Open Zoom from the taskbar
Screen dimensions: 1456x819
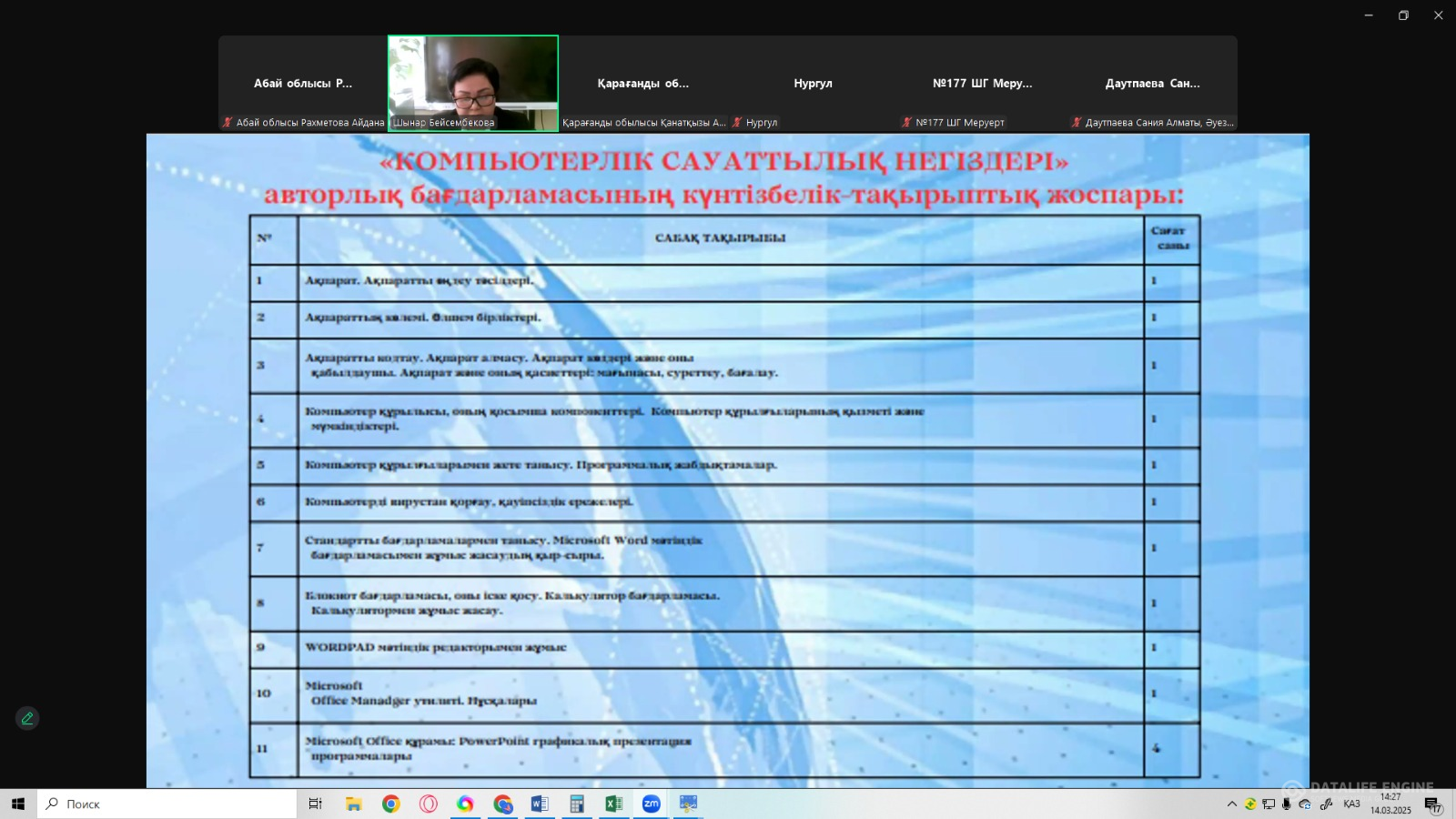(x=651, y=804)
